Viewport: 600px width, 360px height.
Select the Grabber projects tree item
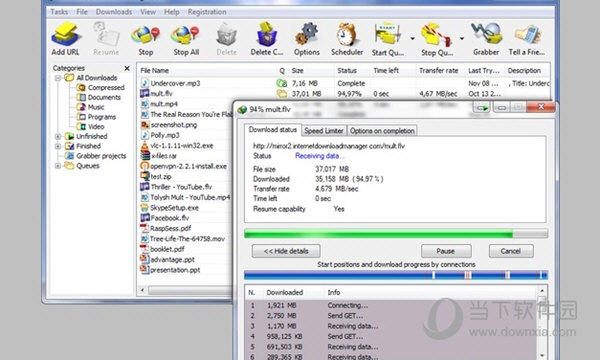click(x=96, y=156)
